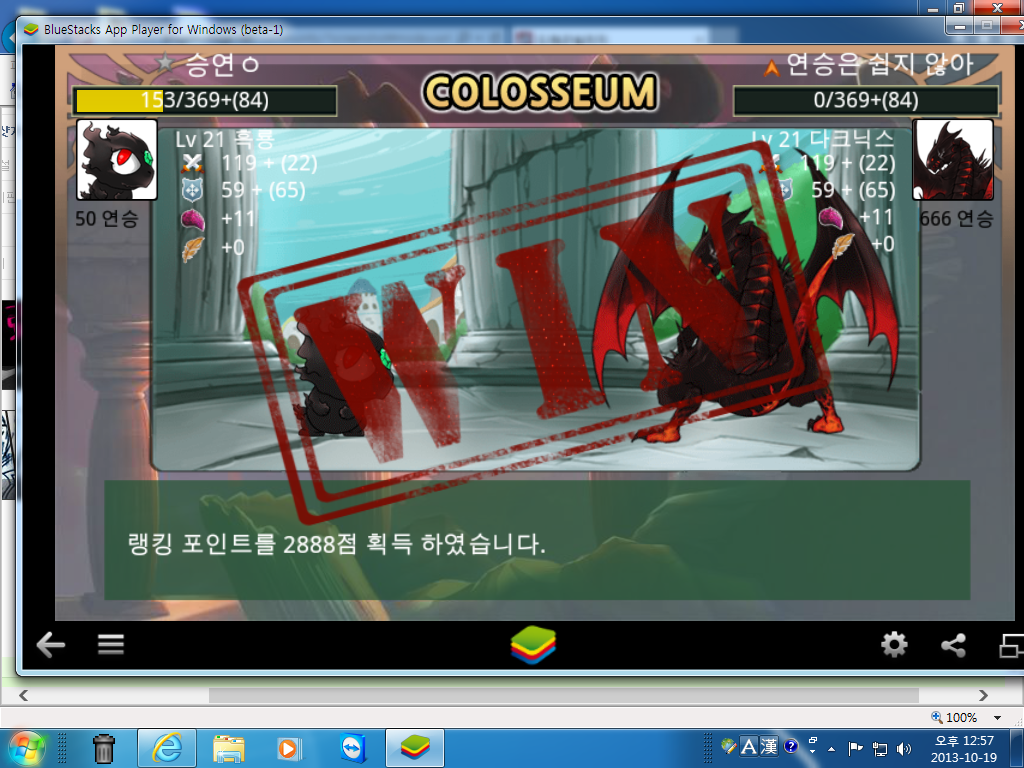
Task: Open TeamViewer from the taskbar
Action: click(353, 748)
